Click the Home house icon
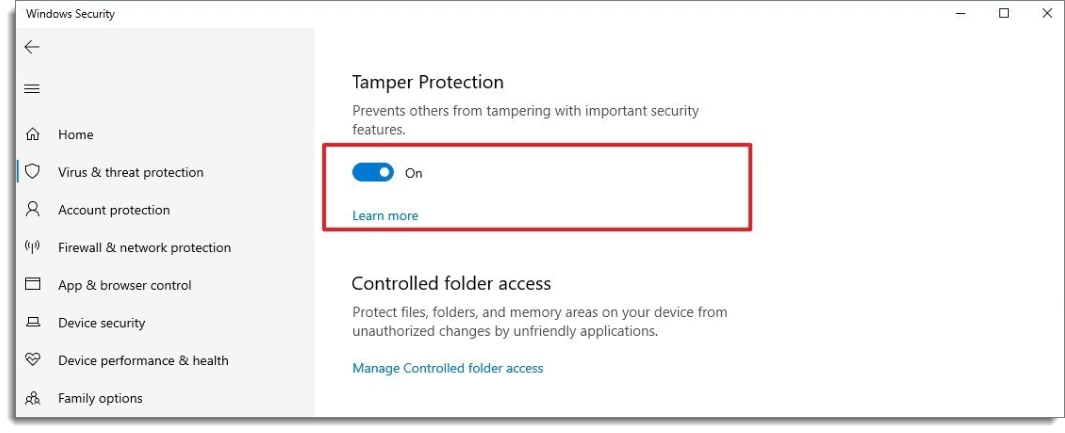 (33, 134)
